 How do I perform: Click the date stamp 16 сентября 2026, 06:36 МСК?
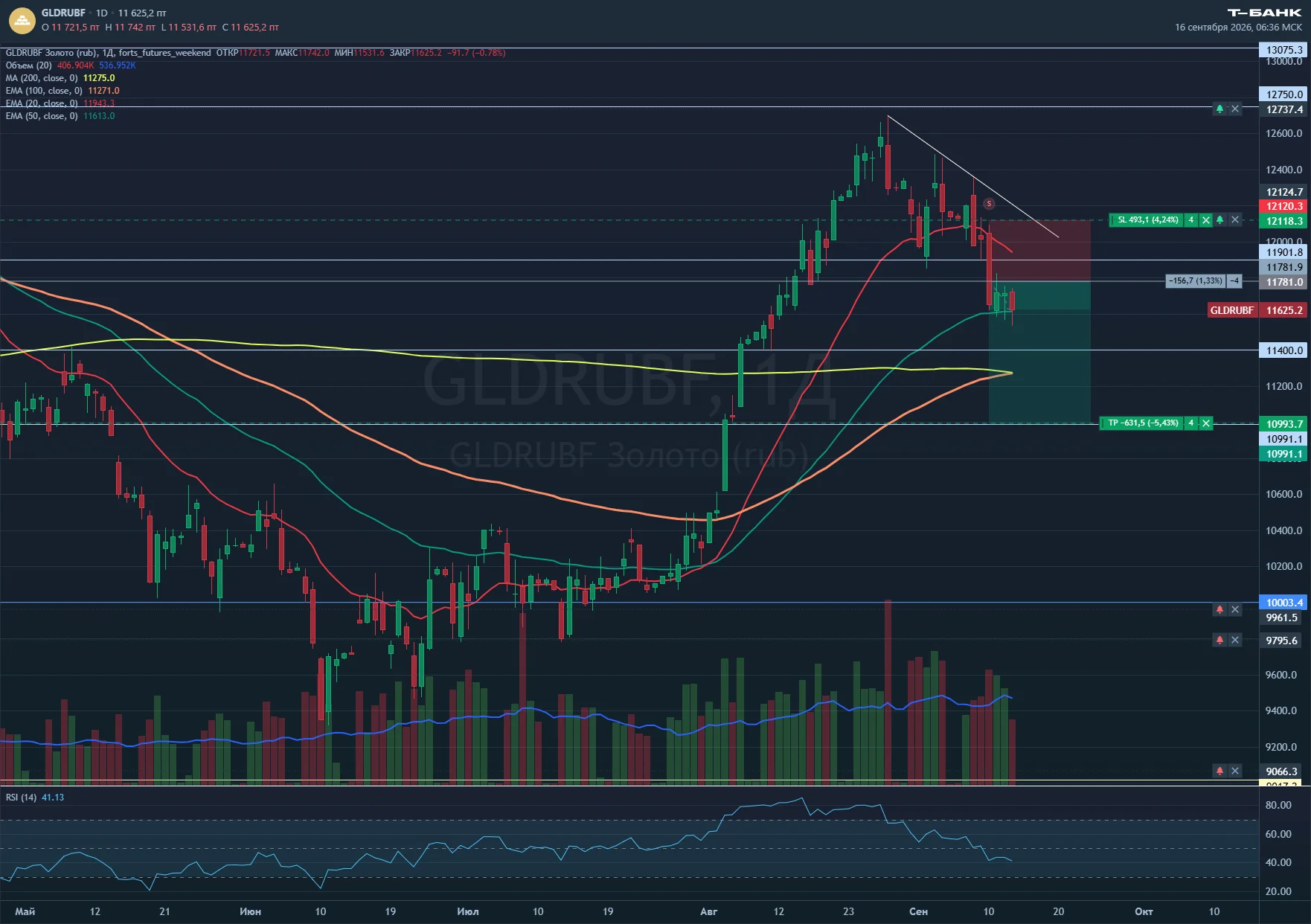coord(1239,28)
